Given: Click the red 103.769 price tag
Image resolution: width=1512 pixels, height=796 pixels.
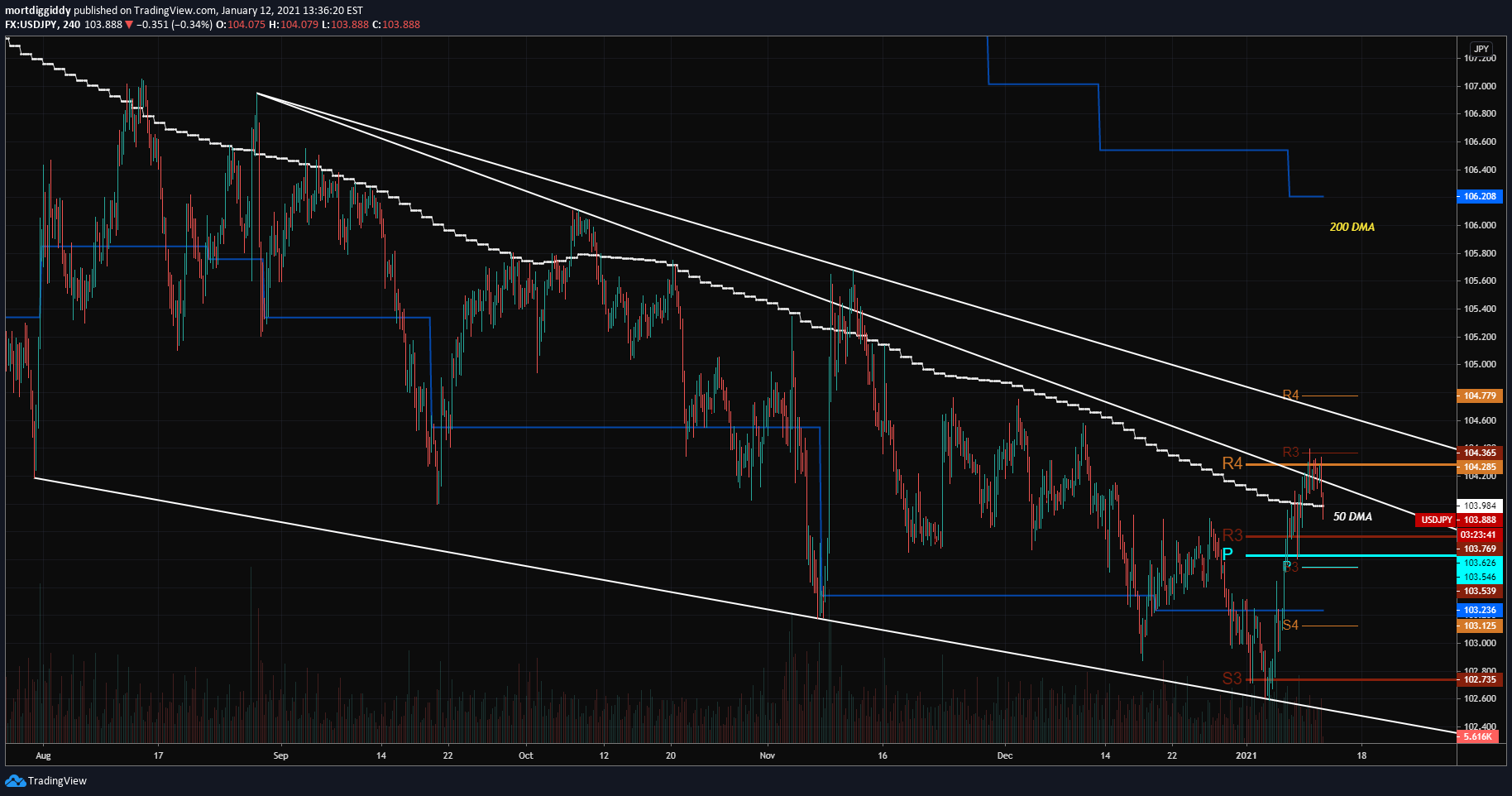Looking at the screenshot, I should coord(1480,549).
